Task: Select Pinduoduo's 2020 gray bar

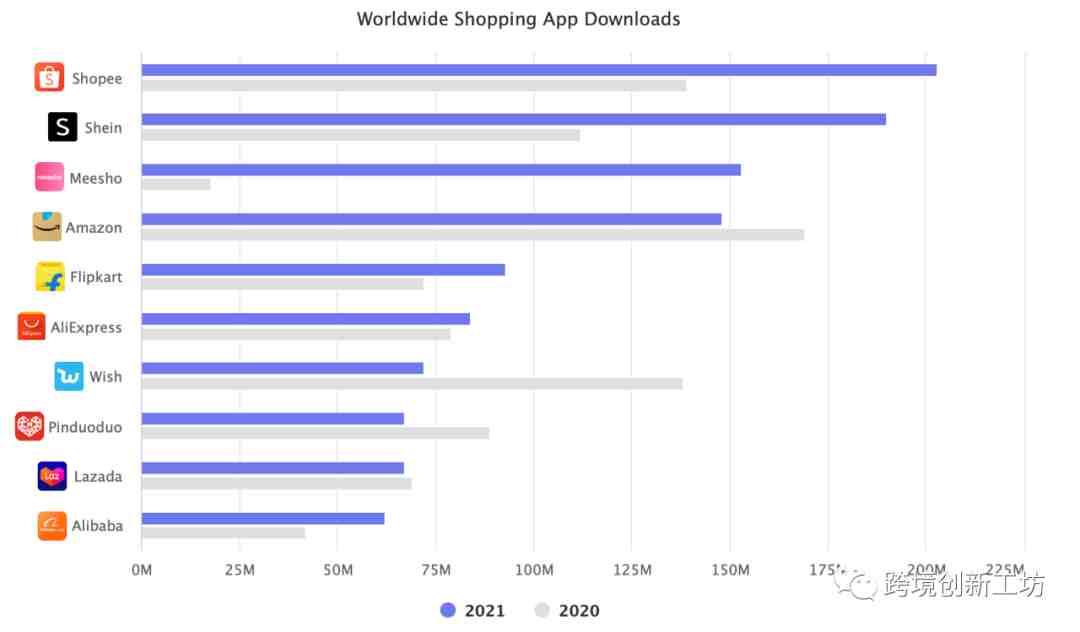Action: coord(315,433)
